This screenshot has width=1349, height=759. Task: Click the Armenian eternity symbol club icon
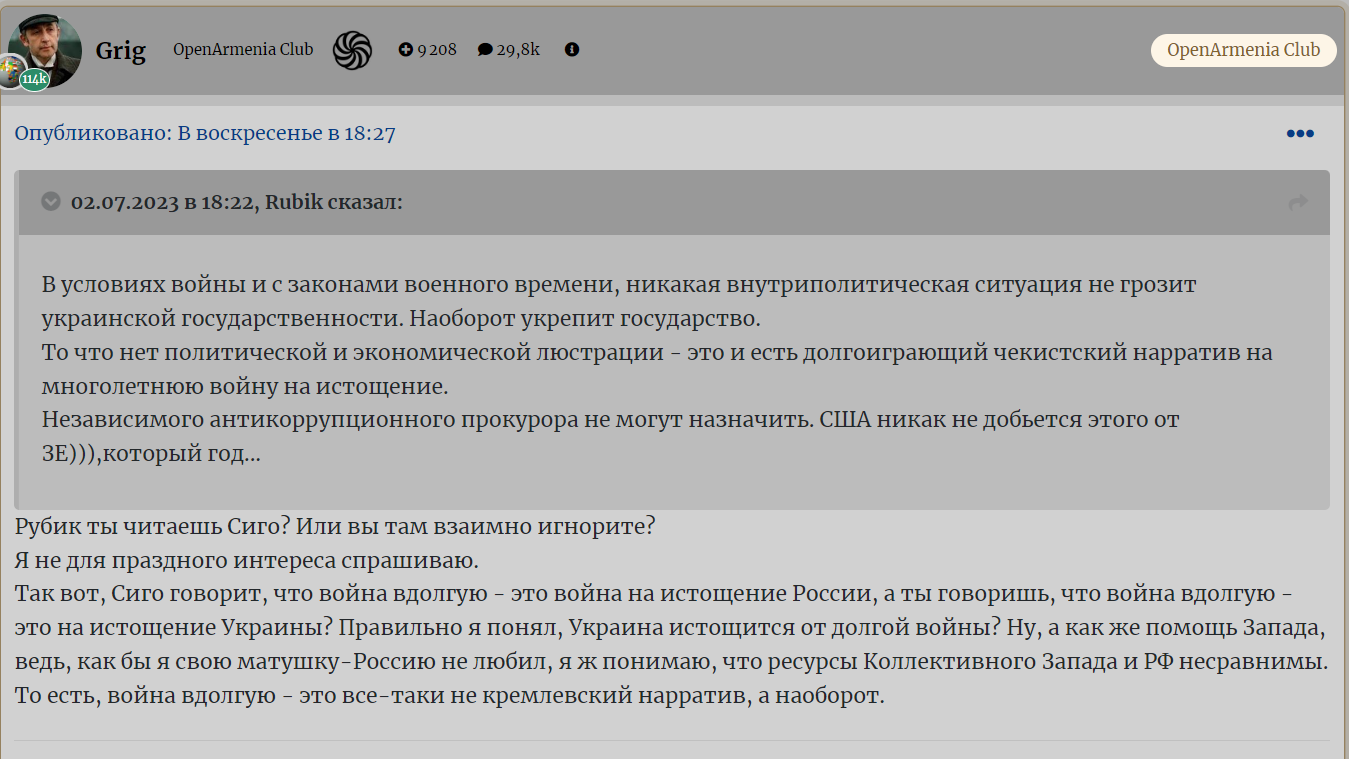(352, 48)
